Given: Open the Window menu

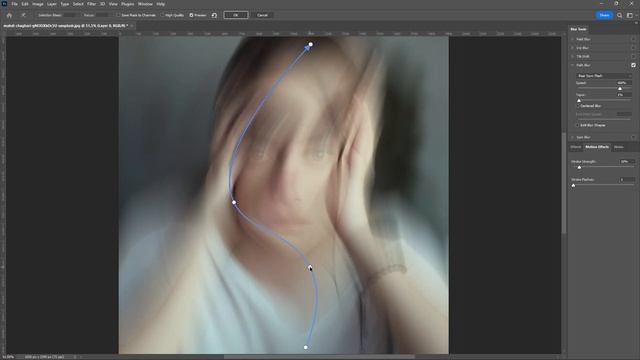Looking at the screenshot, I should click(145, 4).
